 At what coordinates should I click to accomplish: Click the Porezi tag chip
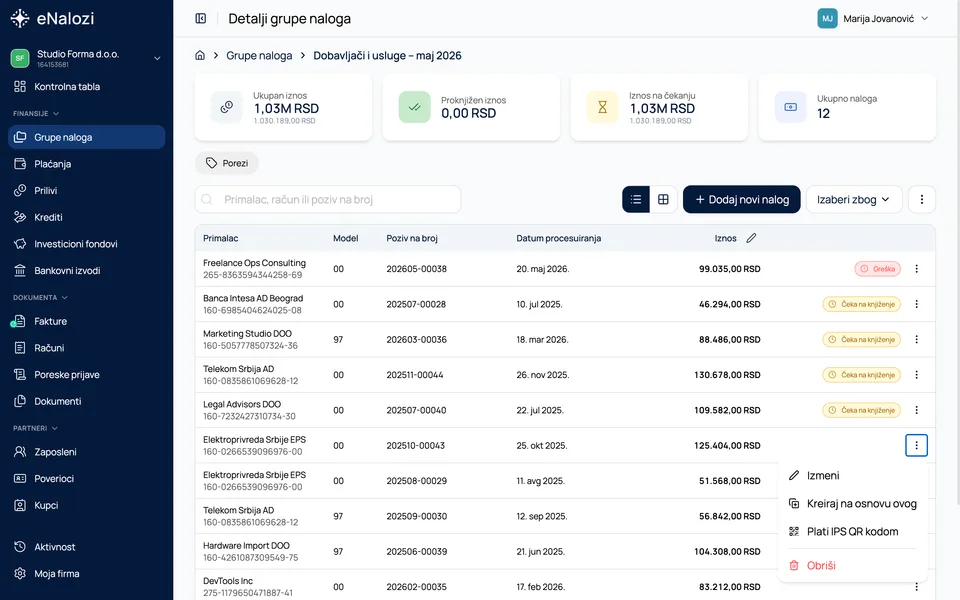[x=227, y=163]
